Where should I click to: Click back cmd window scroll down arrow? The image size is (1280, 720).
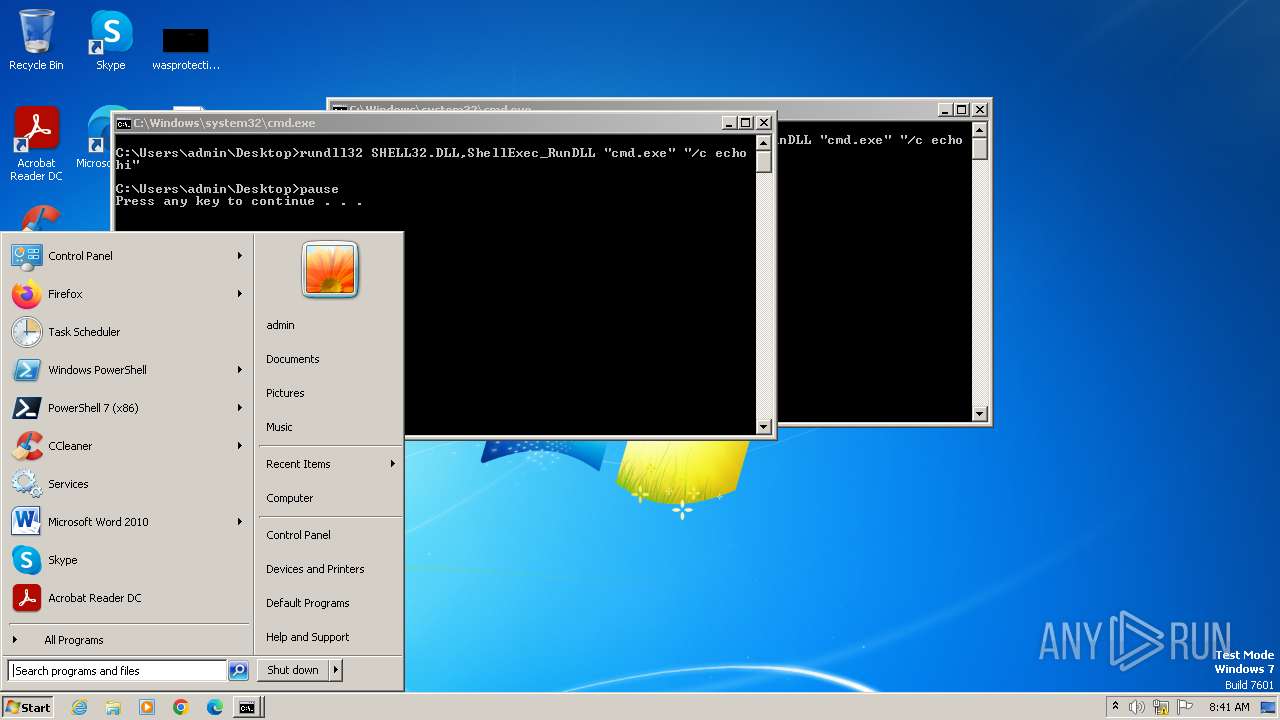pos(980,413)
